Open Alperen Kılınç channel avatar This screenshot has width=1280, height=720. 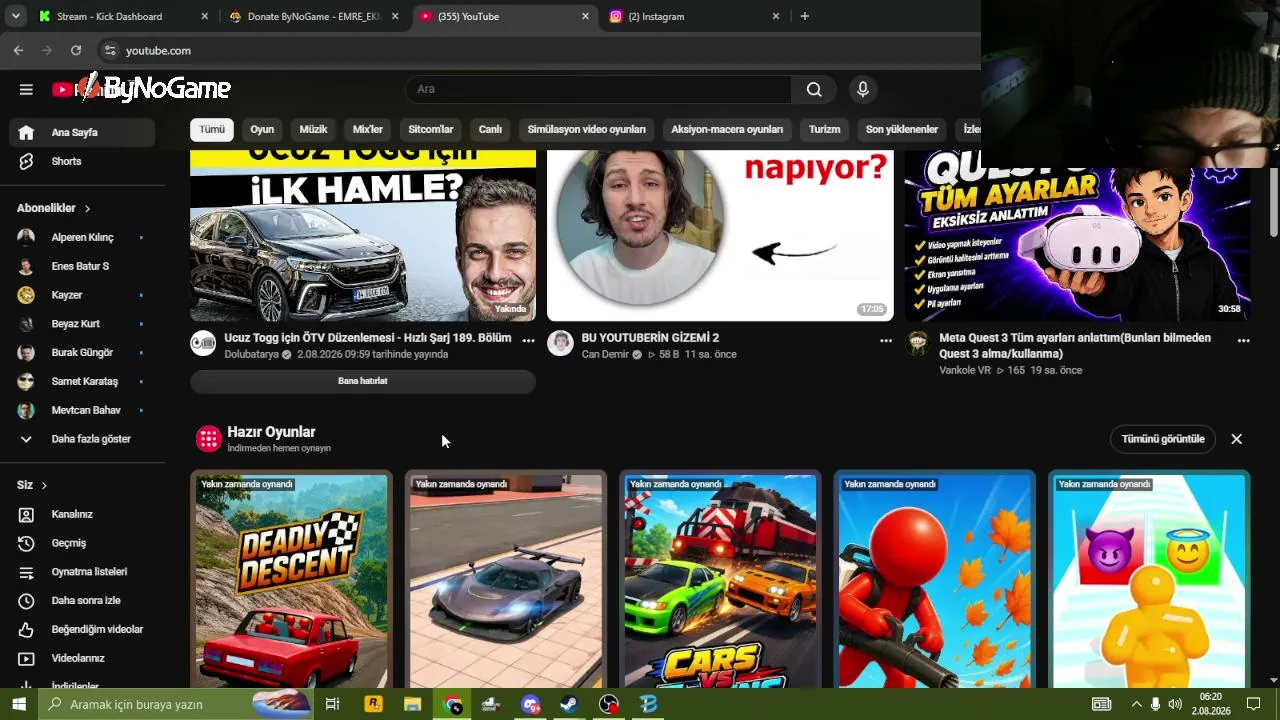(26, 237)
